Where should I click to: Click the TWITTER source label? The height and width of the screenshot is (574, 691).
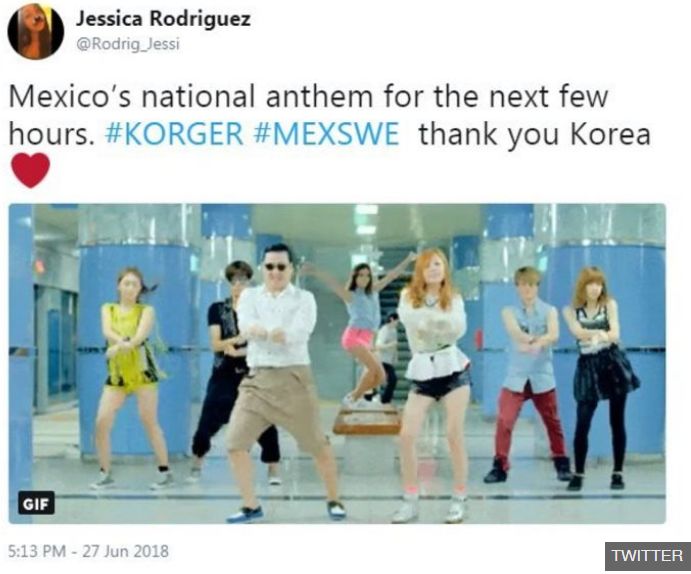647,556
